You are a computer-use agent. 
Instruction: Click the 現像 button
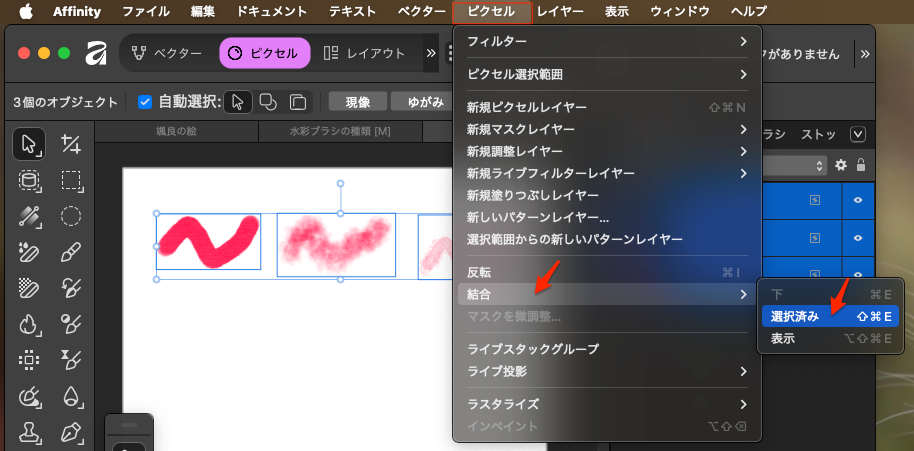point(357,102)
